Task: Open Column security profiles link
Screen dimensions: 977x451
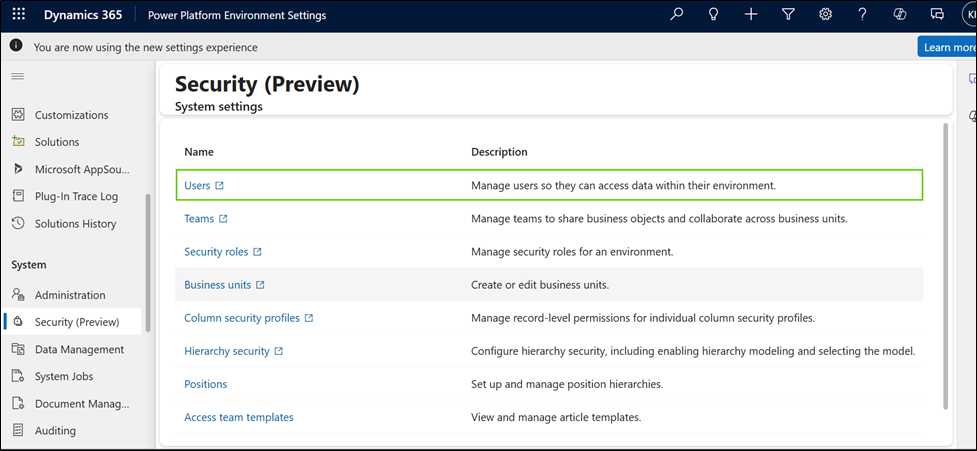Action: pyautogui.click(x=241, y=318)
